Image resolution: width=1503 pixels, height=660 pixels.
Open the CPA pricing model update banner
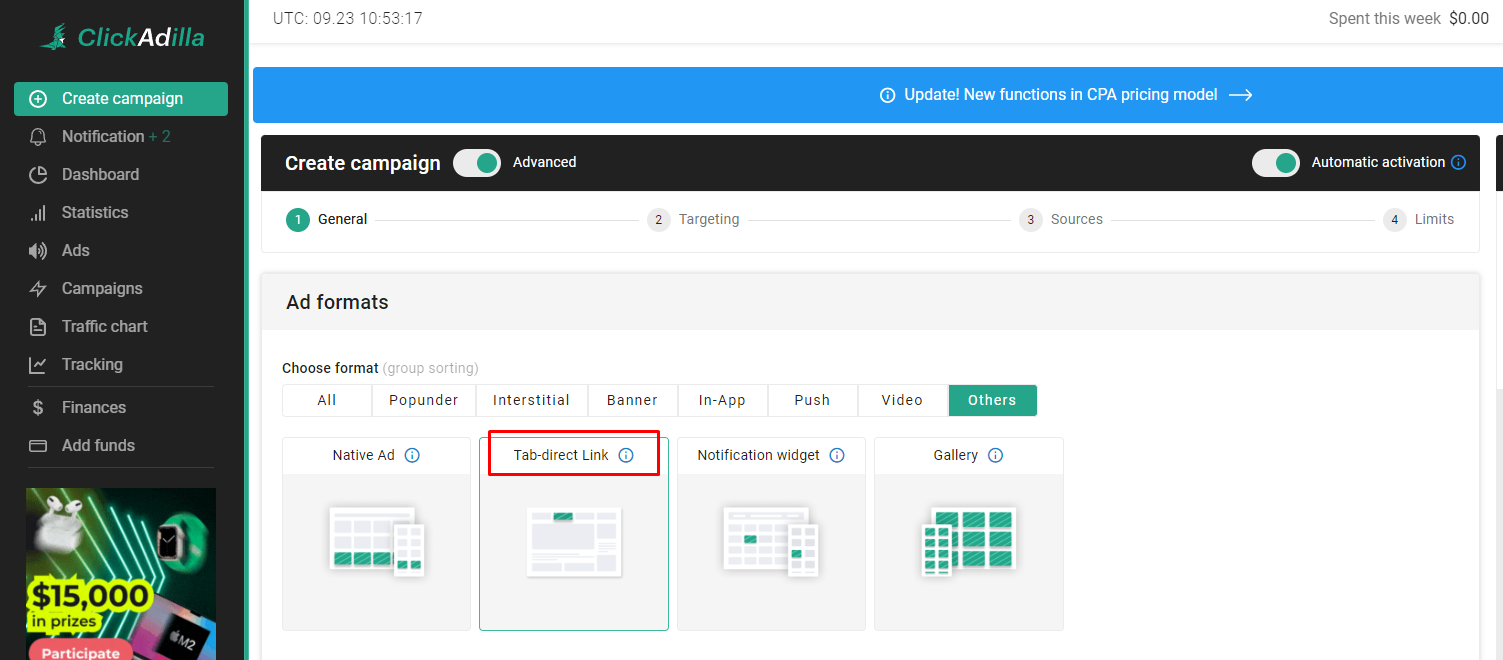point(1065,94)
